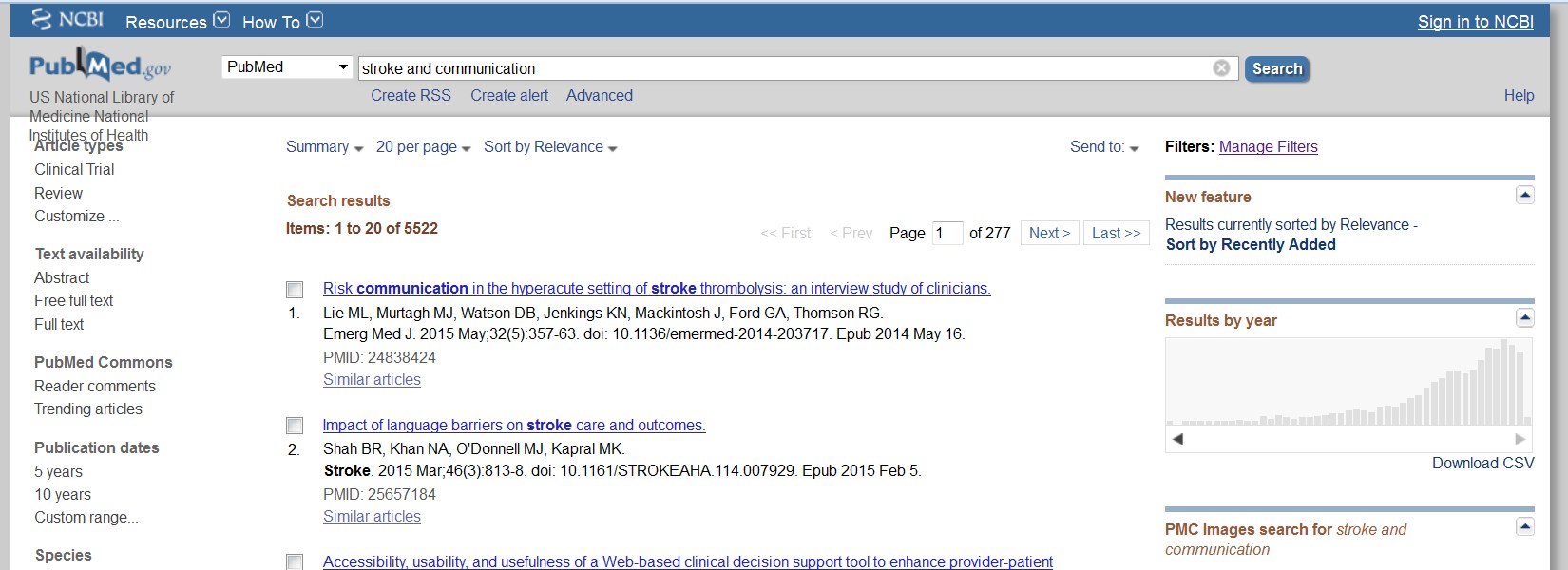The height and width of the screenshot is (570, 1568).
Task: Expand the How To menu
Action: click(x=282, y=21)
